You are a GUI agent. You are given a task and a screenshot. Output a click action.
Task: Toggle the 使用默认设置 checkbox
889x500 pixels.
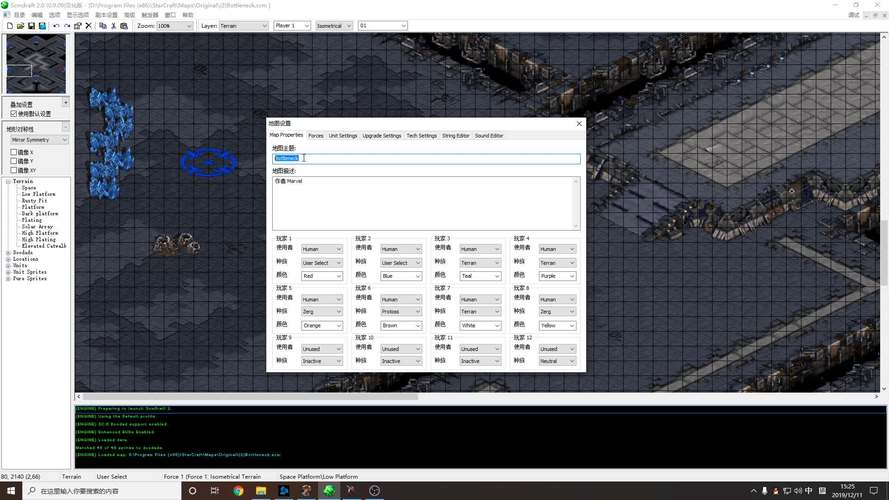[14, 114]
